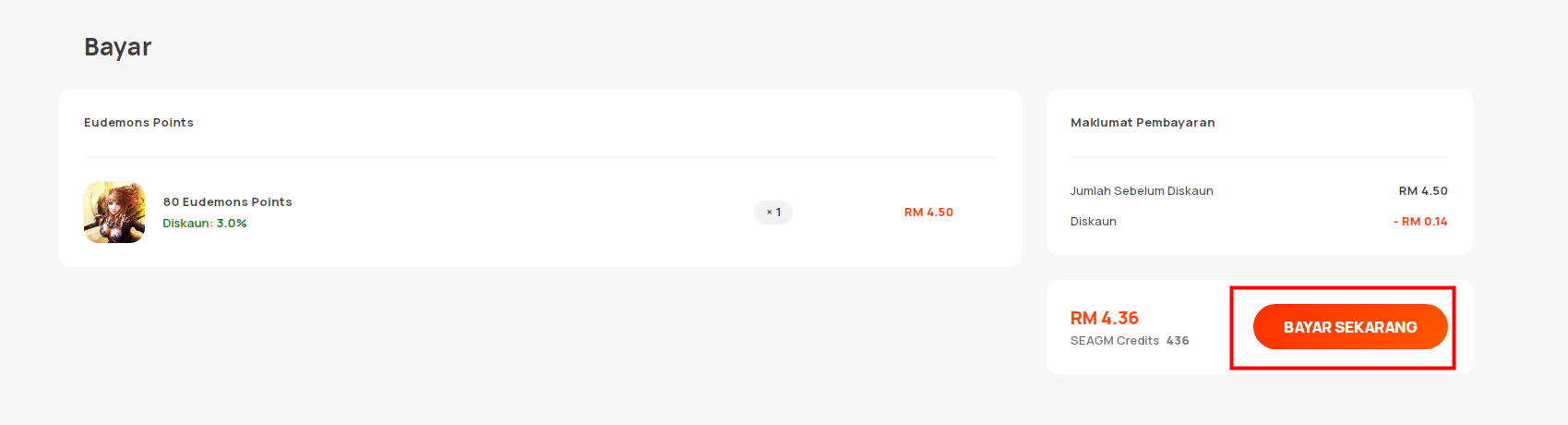Select the 80 Eudemons Points product title
The height and width of the screenshot is (425, 1568).
228,201
